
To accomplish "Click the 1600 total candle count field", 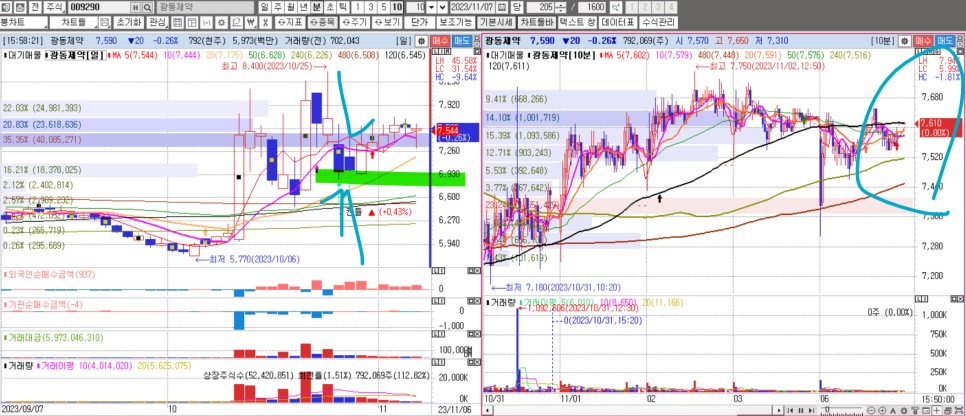I will (592, 7).
